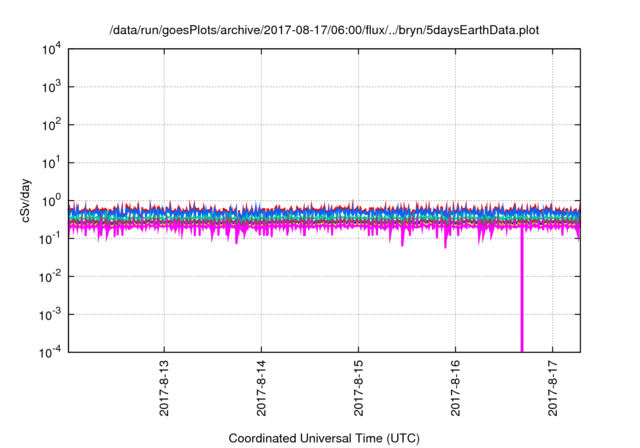Click the 2017-8-15 date label
Screen dimensions: 640x448
tap(358, 388)
